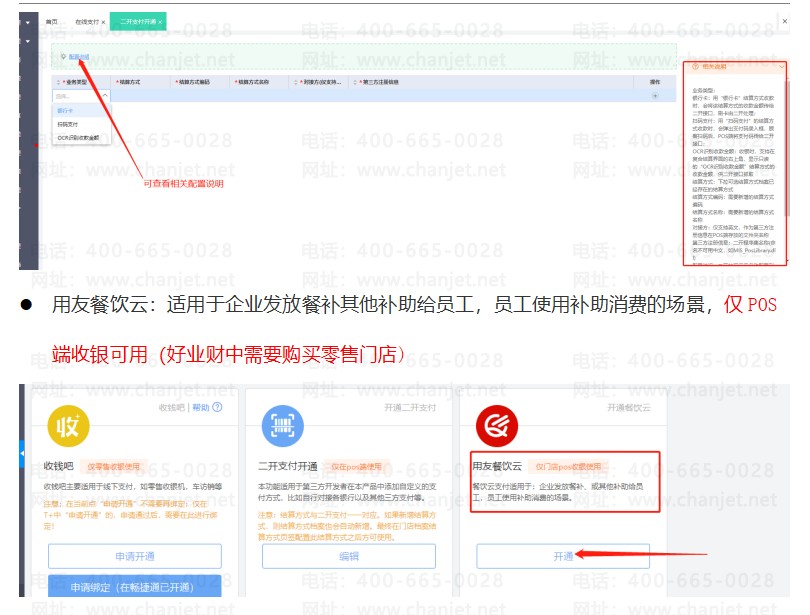Click the 仅在pos端使用 tag
The image size is (810, 615).
coord(356,466)
